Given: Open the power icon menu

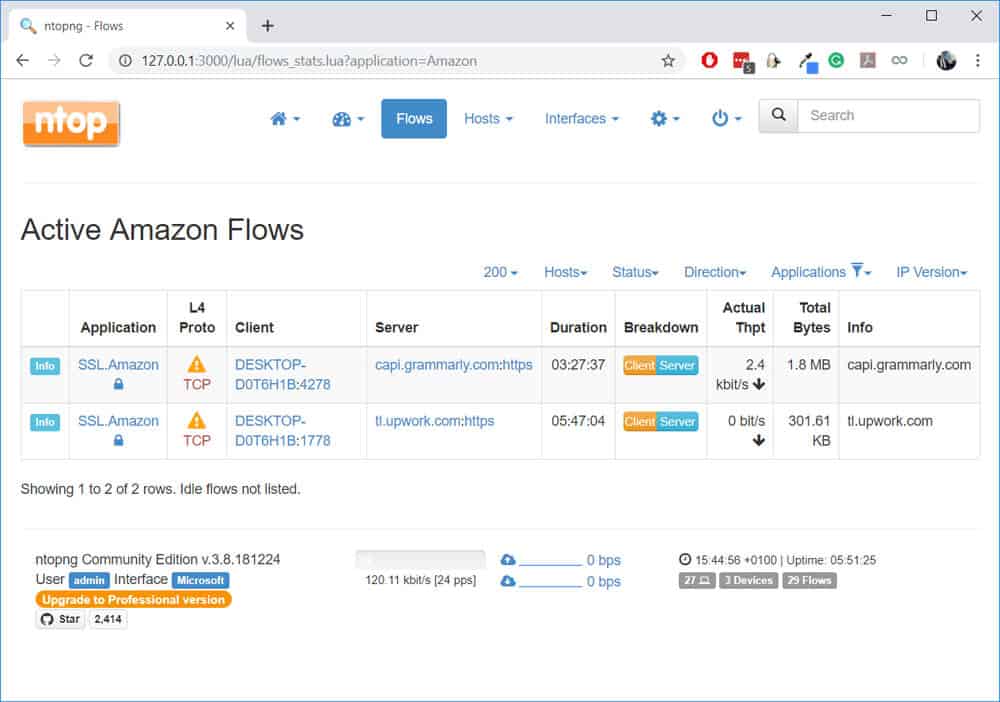Looking at the screenshot, I should coord(726,119).
